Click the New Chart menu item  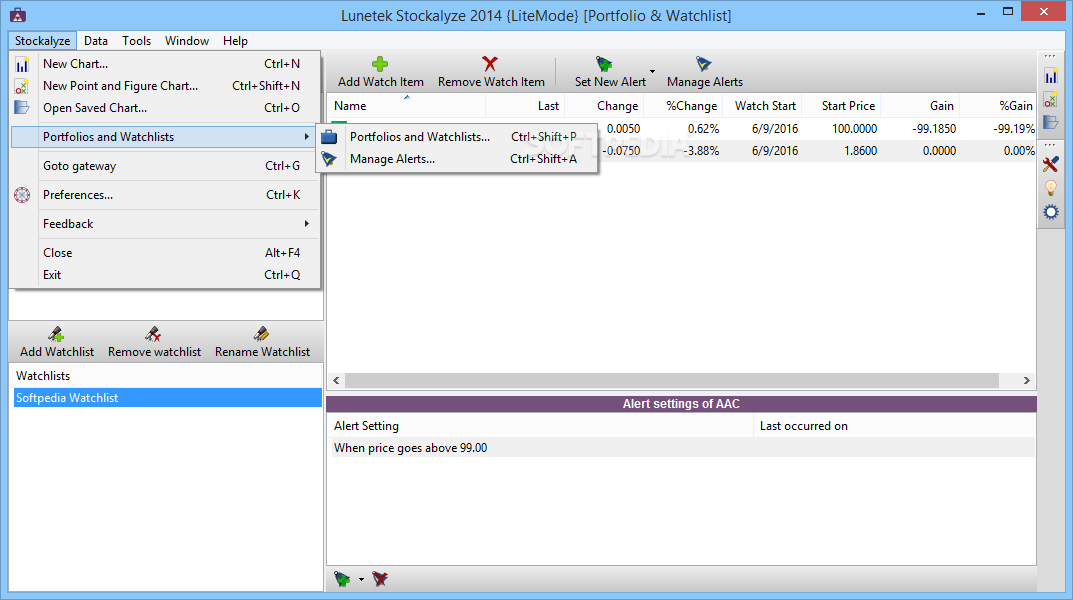[166, 64]
